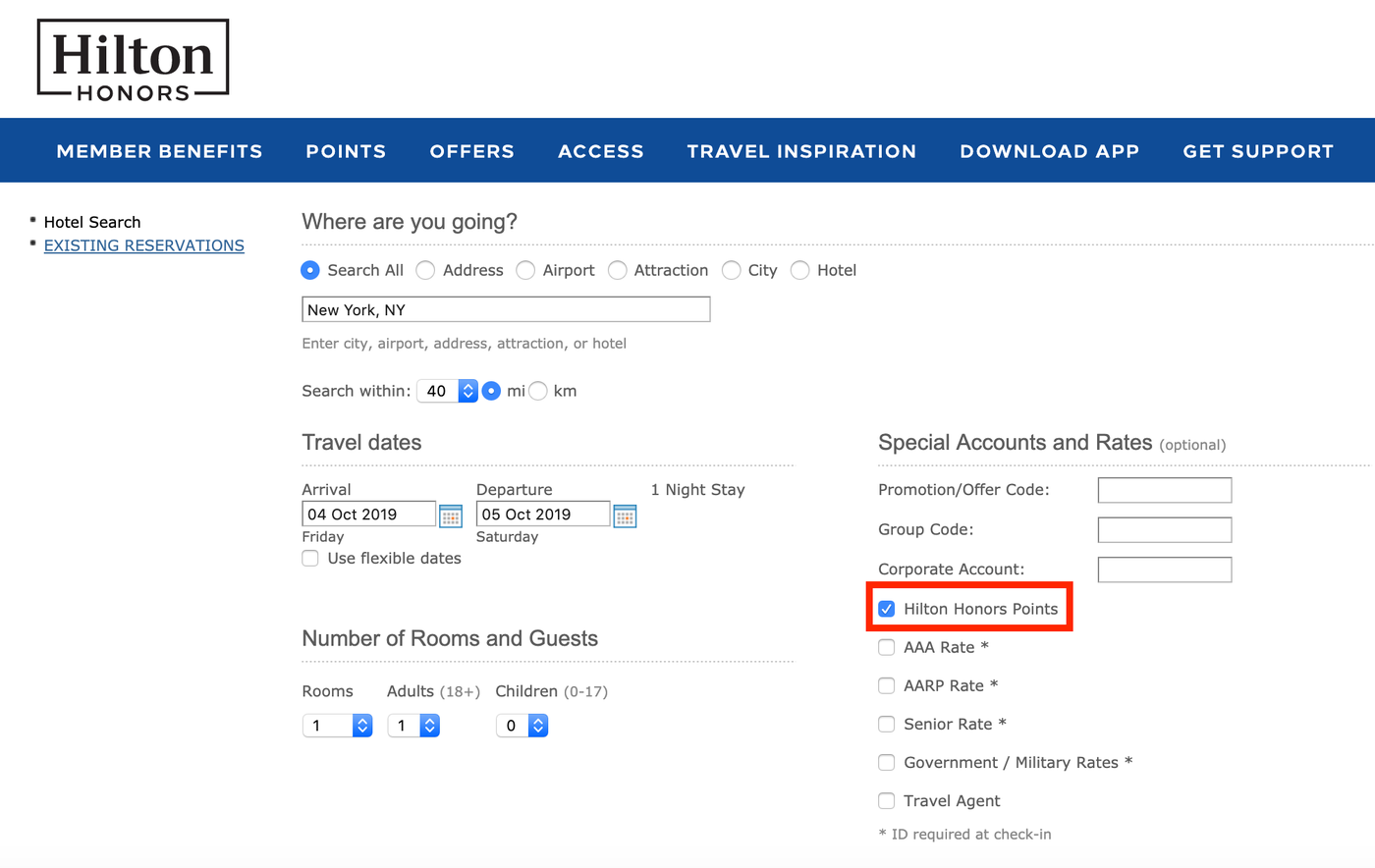Open the Rooms dropdown

tap(337, 725)
